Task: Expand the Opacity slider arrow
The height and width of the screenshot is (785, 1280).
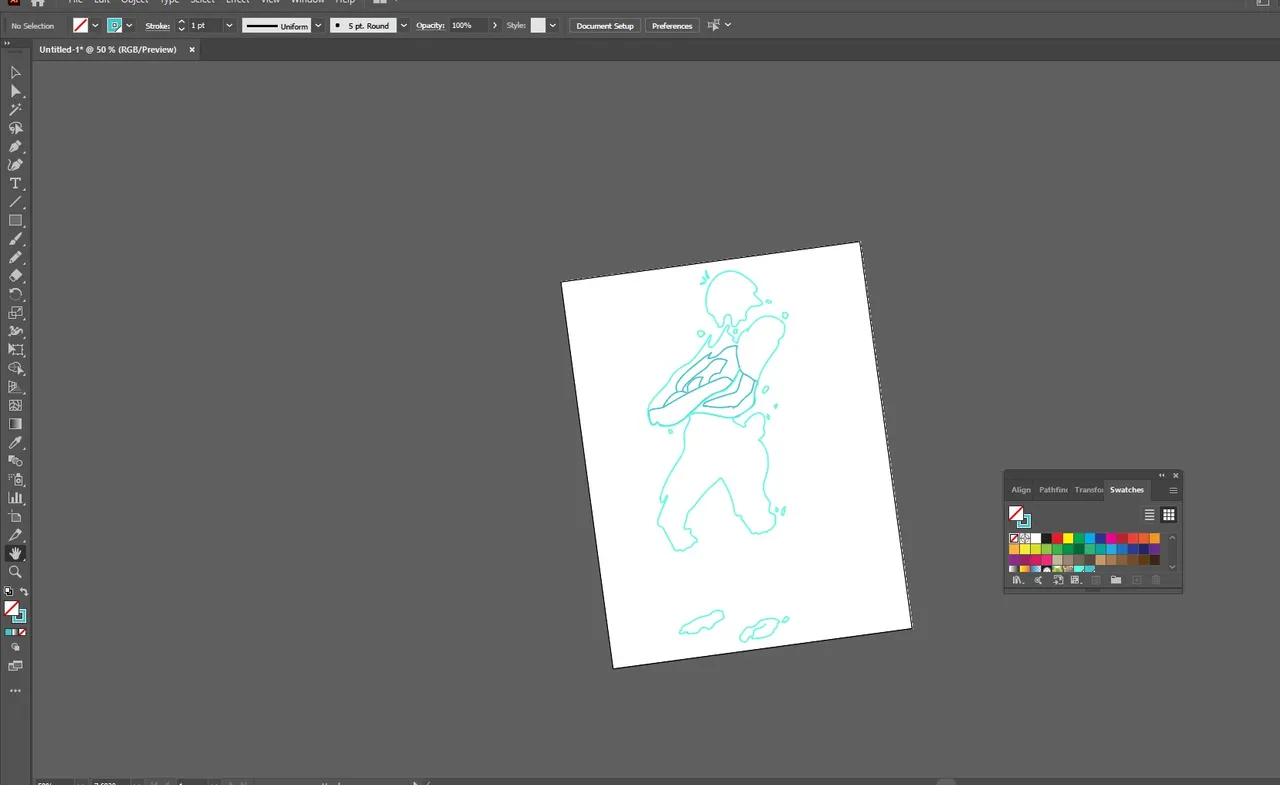Action: (494, 25)
